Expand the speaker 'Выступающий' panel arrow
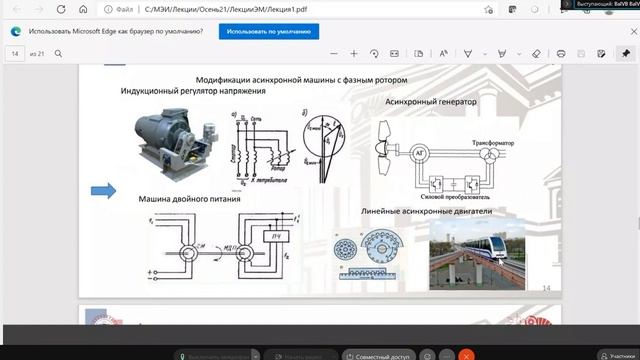 [567, 4]
